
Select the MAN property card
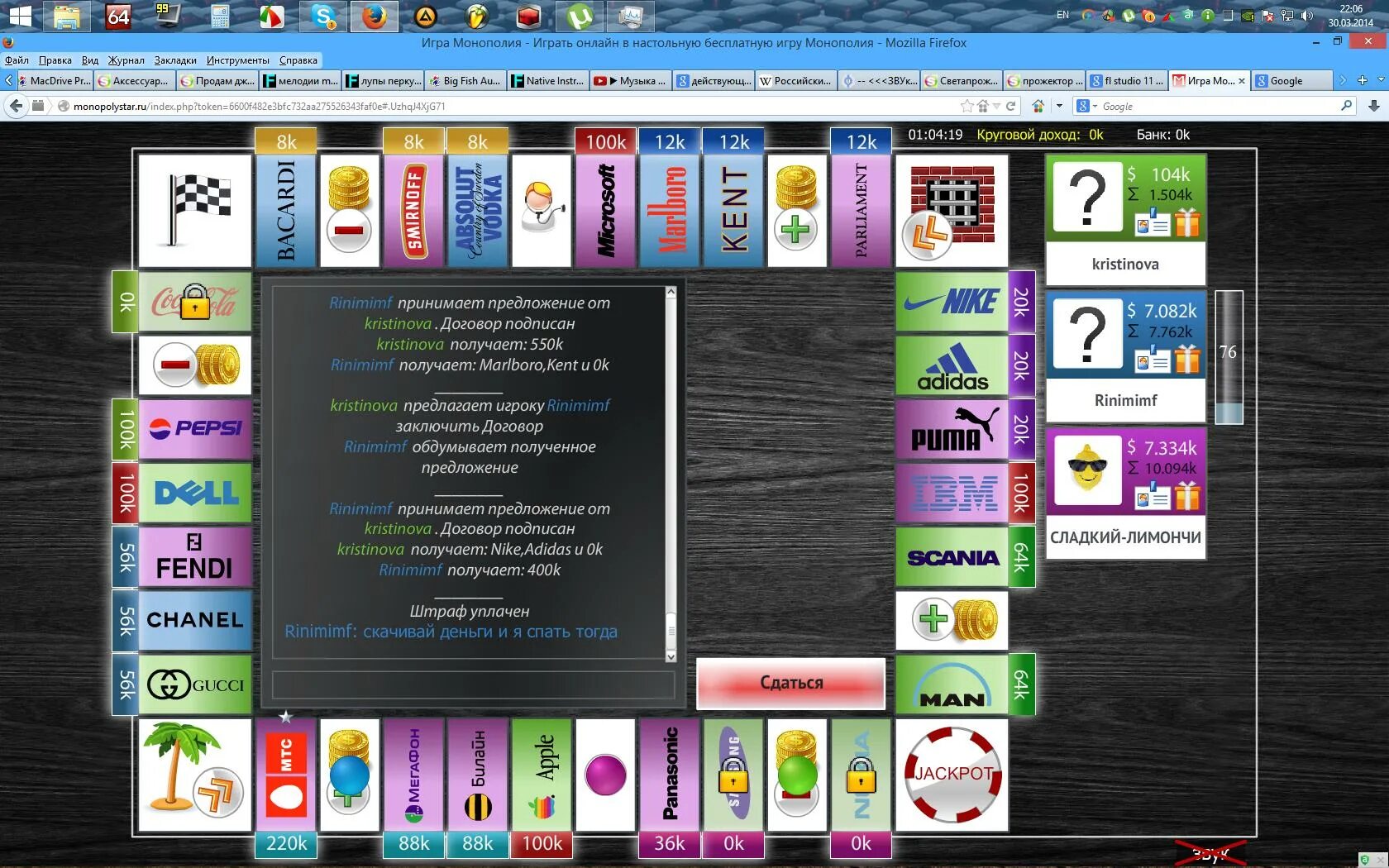click(x=952, y=684)
